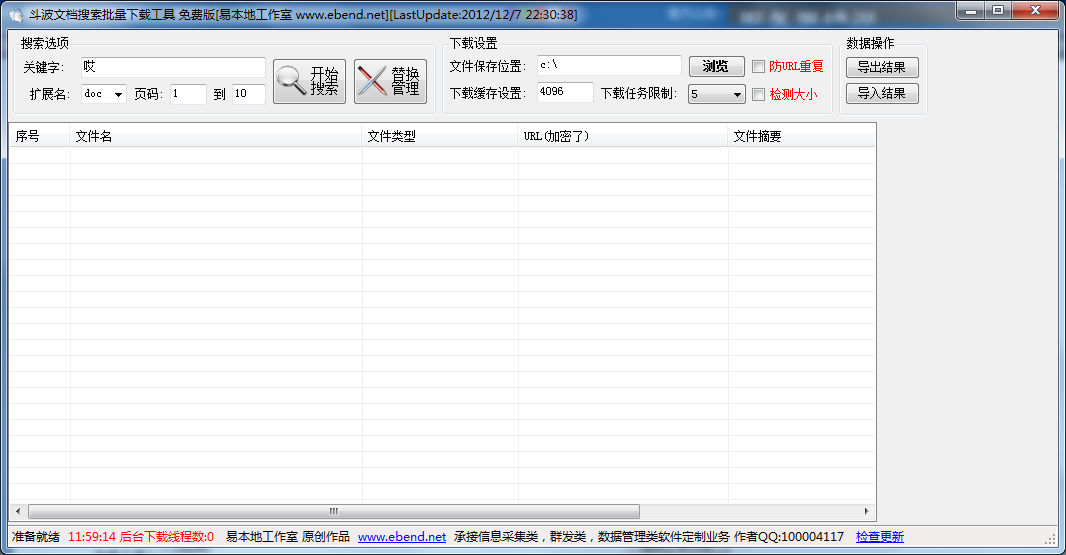This screenshot has width=1066, height=555.
Task: Open the www.ebend.net link
Action: (x=401, y=537)
